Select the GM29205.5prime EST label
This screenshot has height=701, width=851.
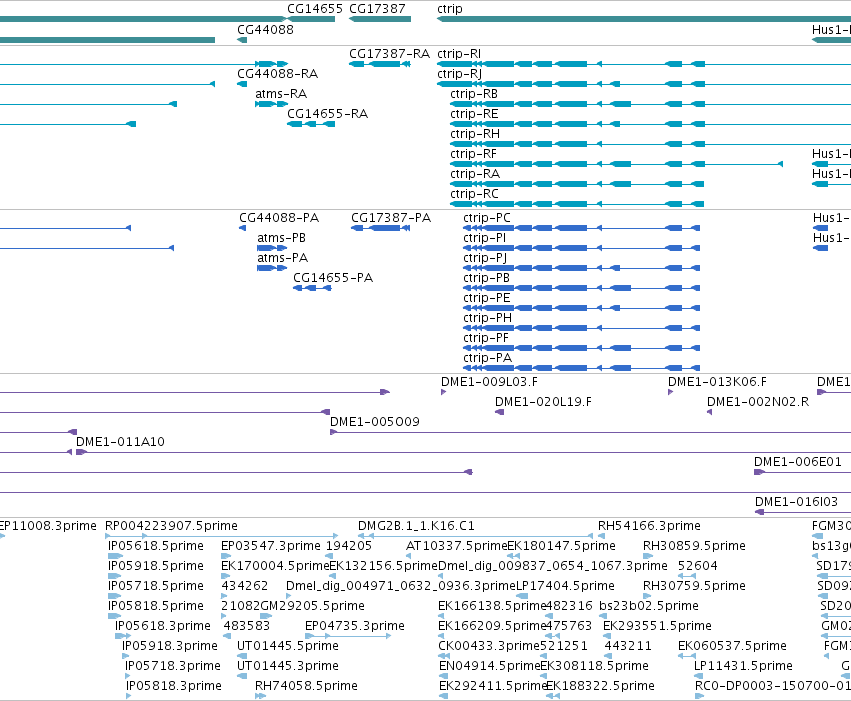pos(313,607)
